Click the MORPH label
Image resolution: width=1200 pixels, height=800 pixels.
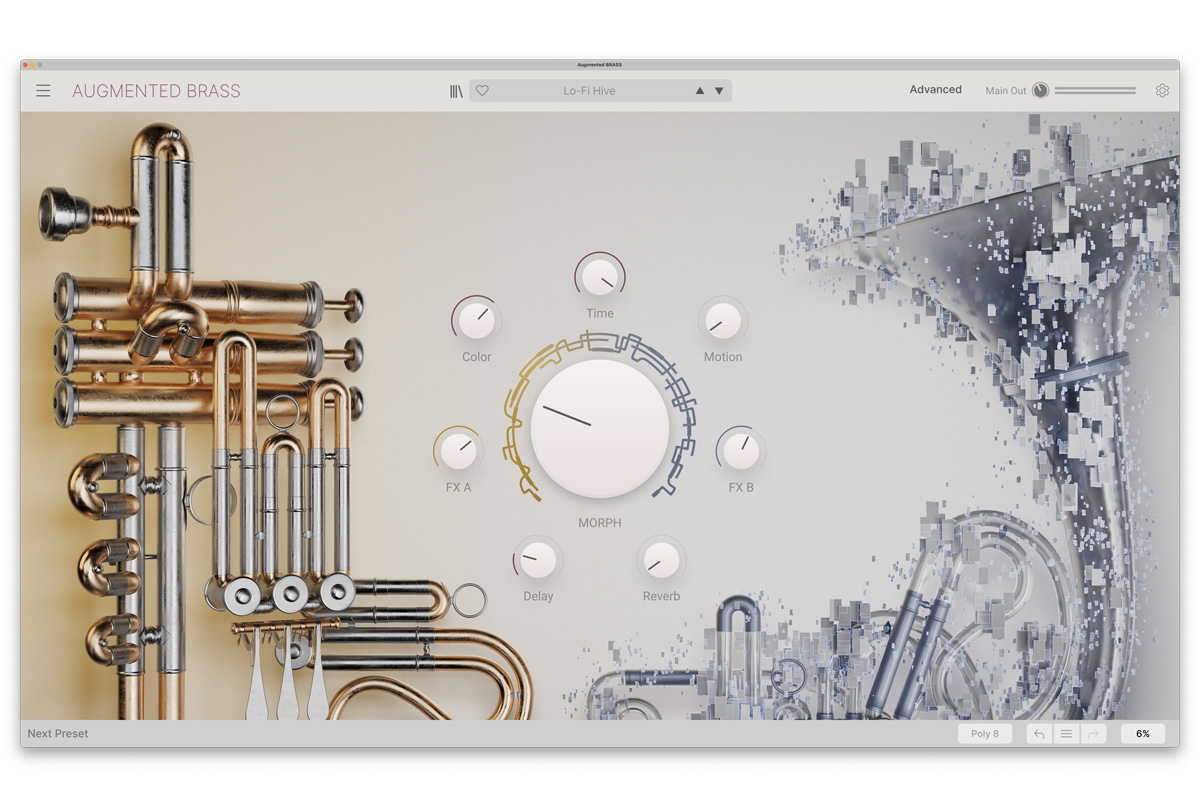tap(600, 523)
